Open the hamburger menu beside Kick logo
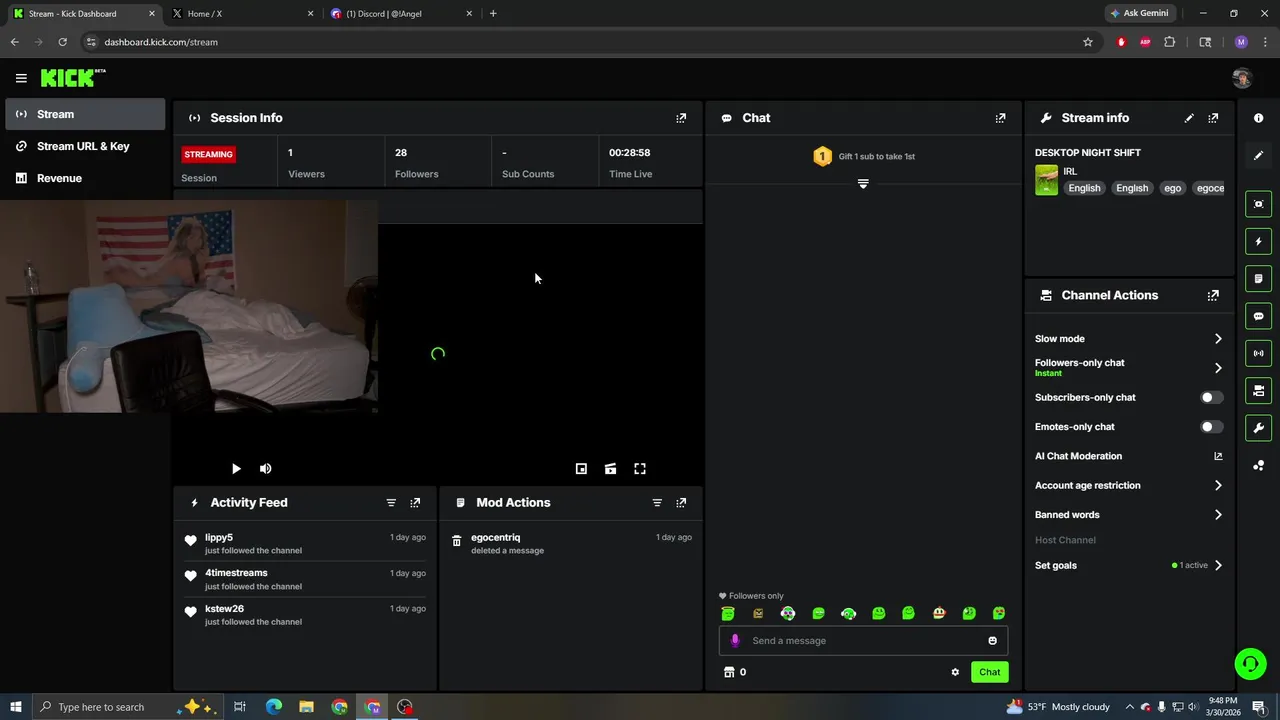The width and height of the screenshot is (1280, 720). (x=21, y=78)
